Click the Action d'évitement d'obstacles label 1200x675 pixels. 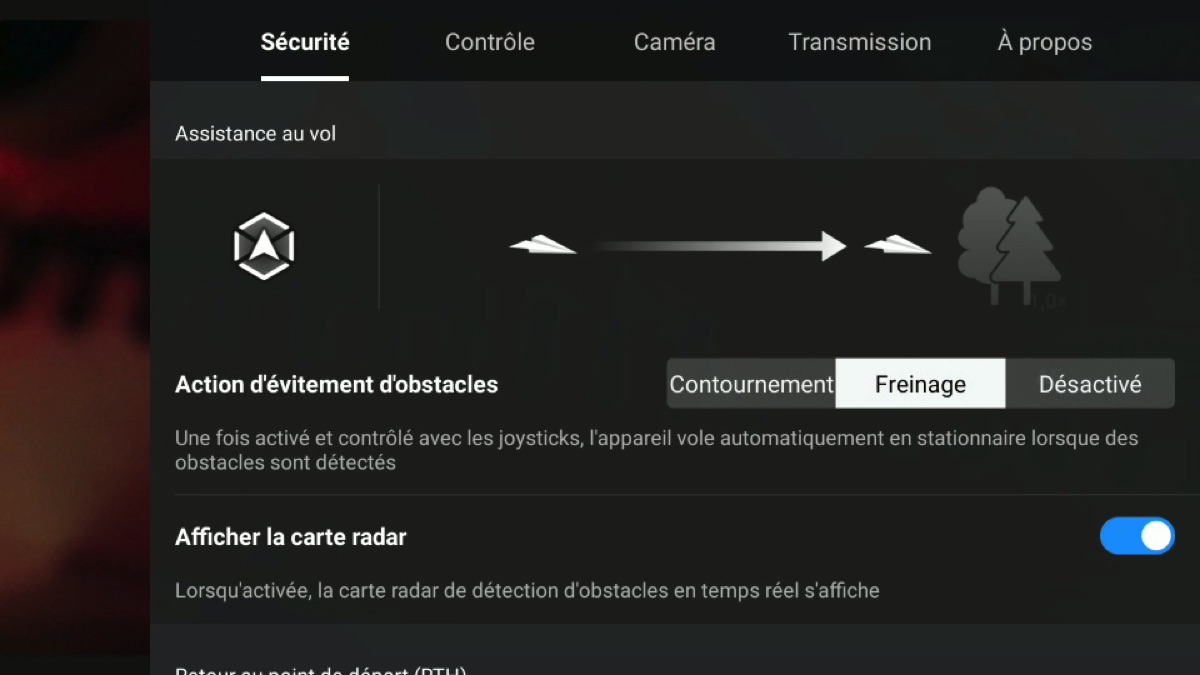coord(337,384)
